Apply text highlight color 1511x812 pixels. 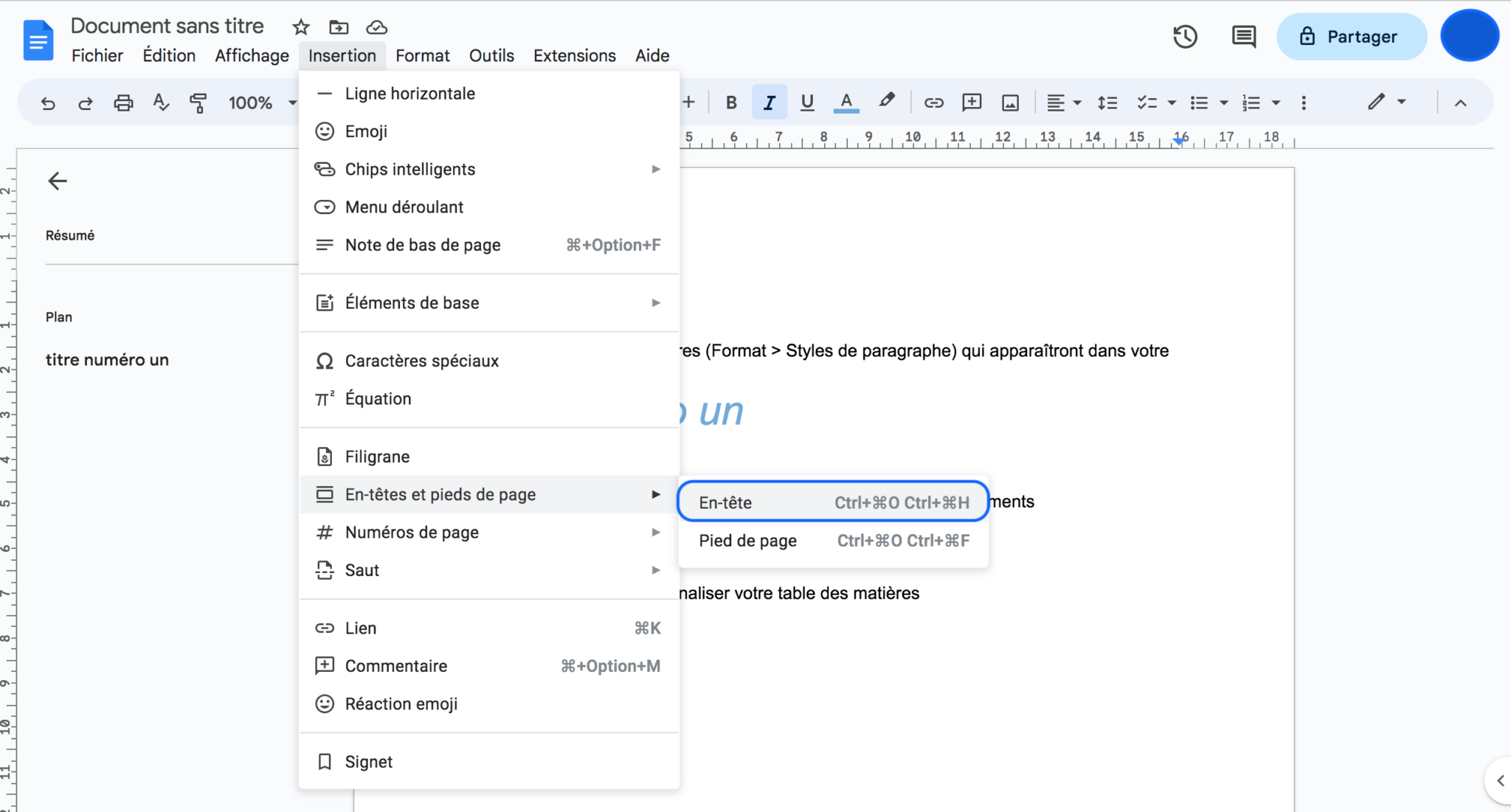(886, 102)
